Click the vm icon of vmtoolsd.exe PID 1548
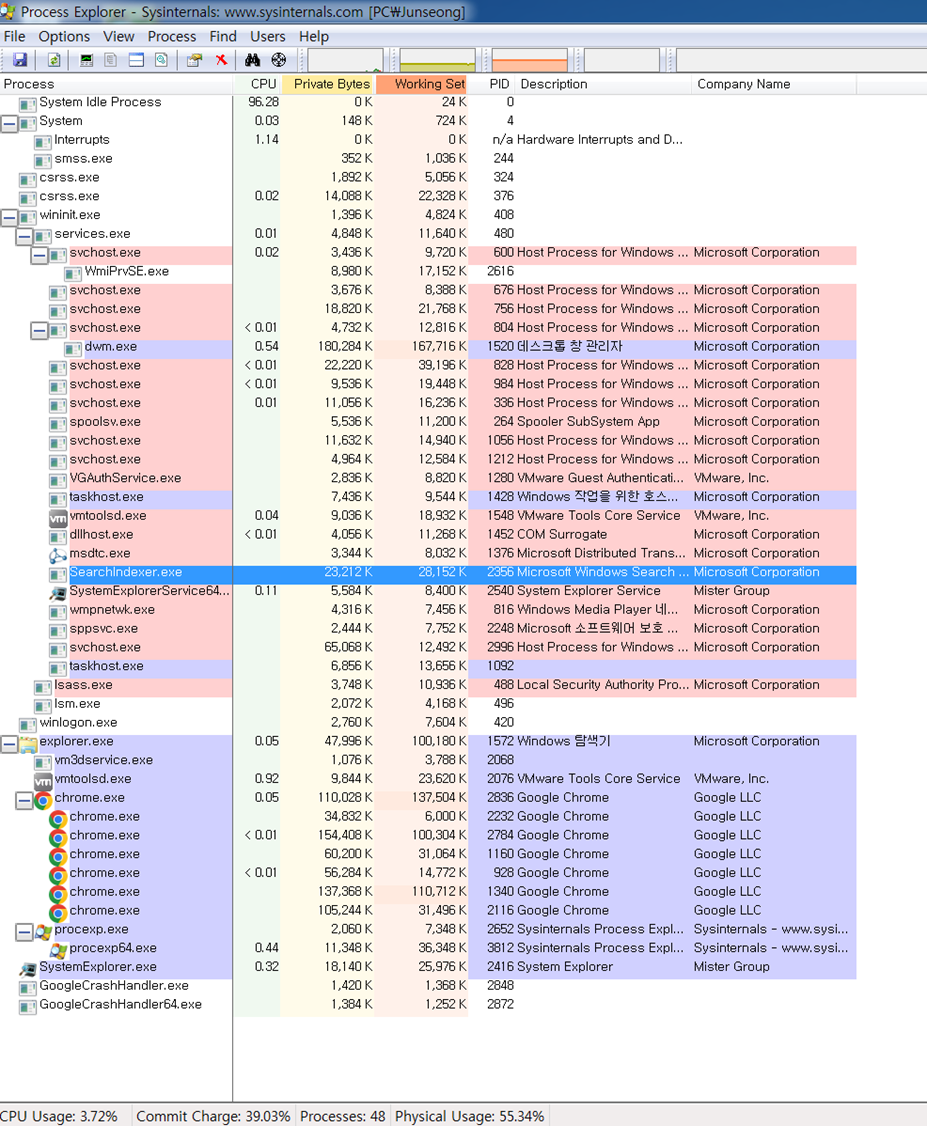This screenshot has width=927, height=1126. pos(58,517)
